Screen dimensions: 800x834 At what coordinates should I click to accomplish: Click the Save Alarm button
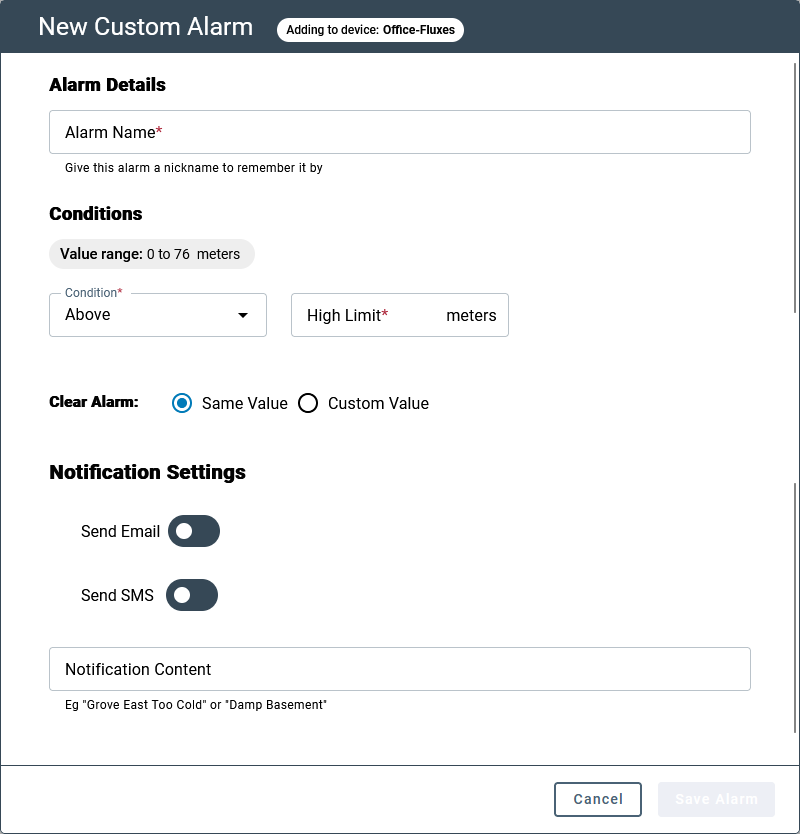coord(716,799)
